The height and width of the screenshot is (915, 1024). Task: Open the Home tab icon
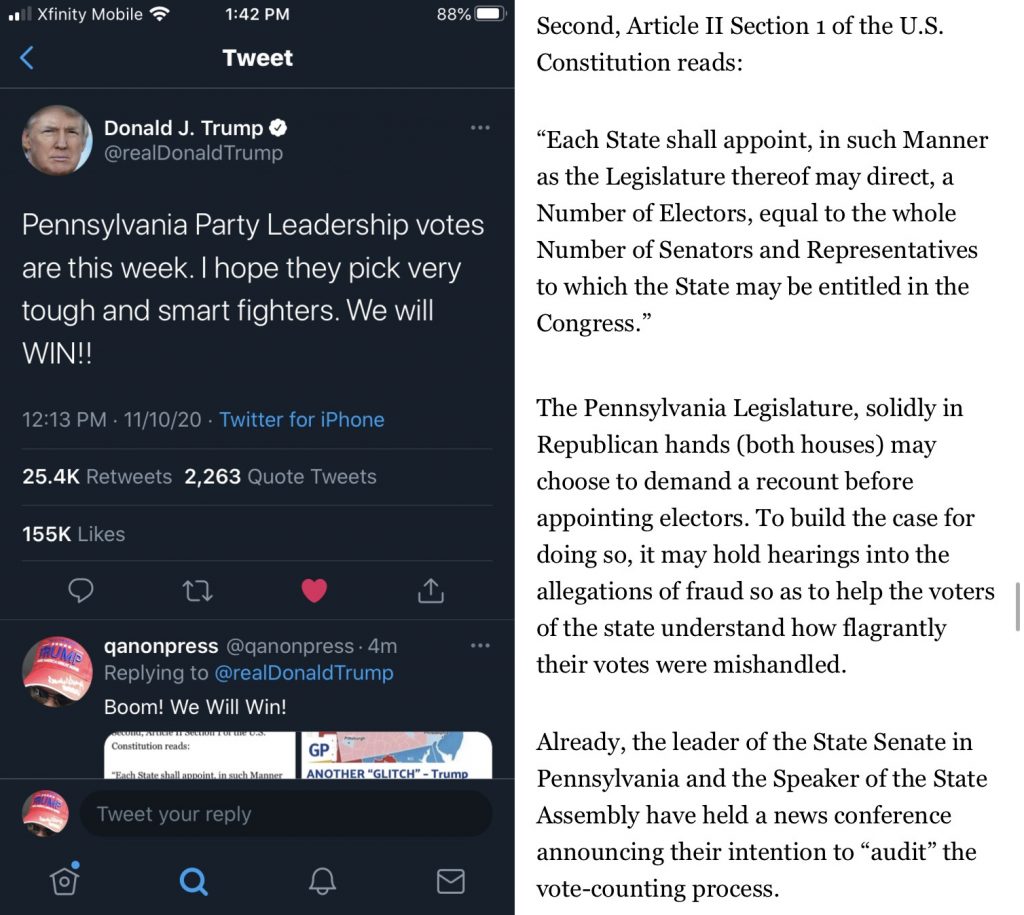tap(64, 880)
